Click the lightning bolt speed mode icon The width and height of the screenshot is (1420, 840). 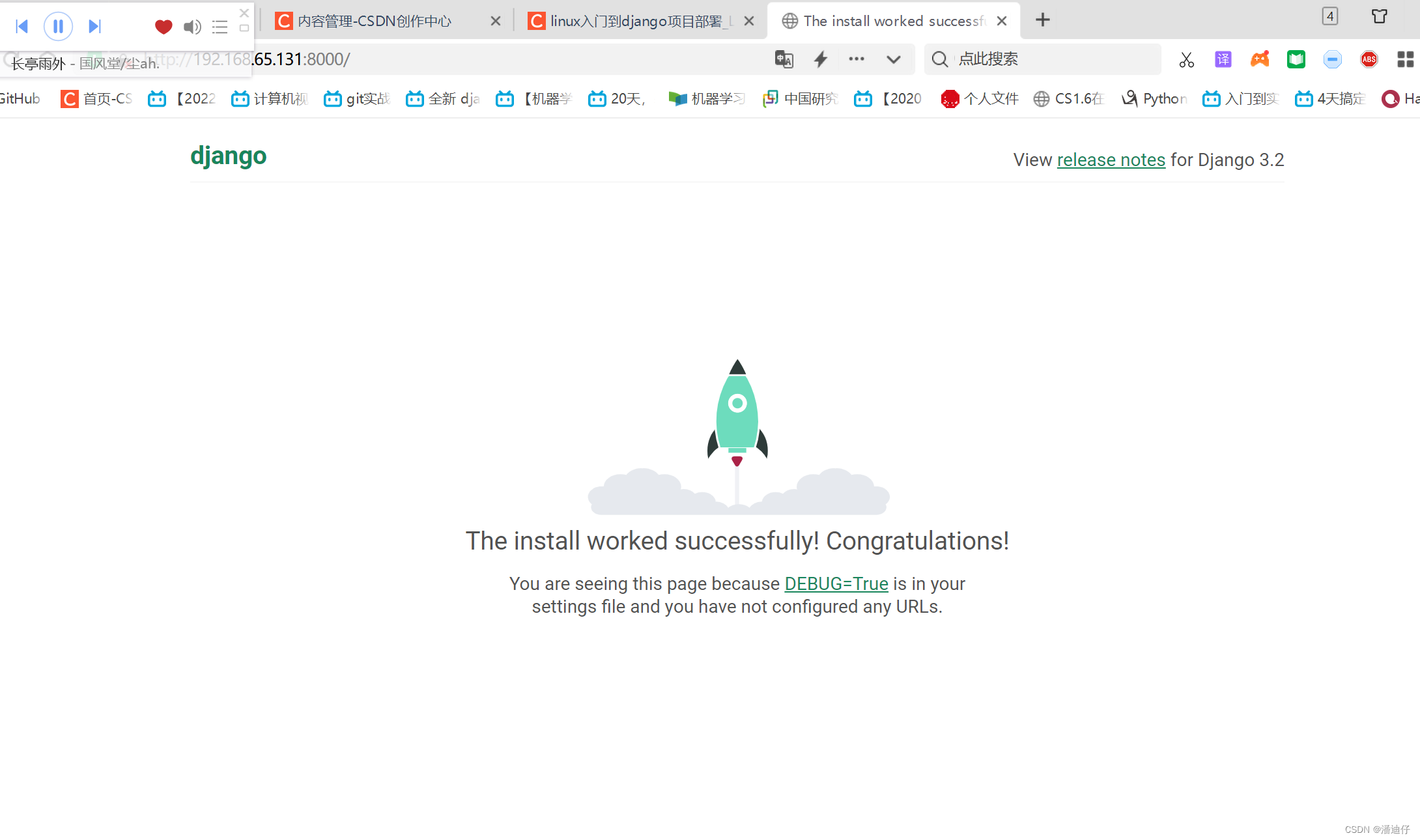coord(821,59)
